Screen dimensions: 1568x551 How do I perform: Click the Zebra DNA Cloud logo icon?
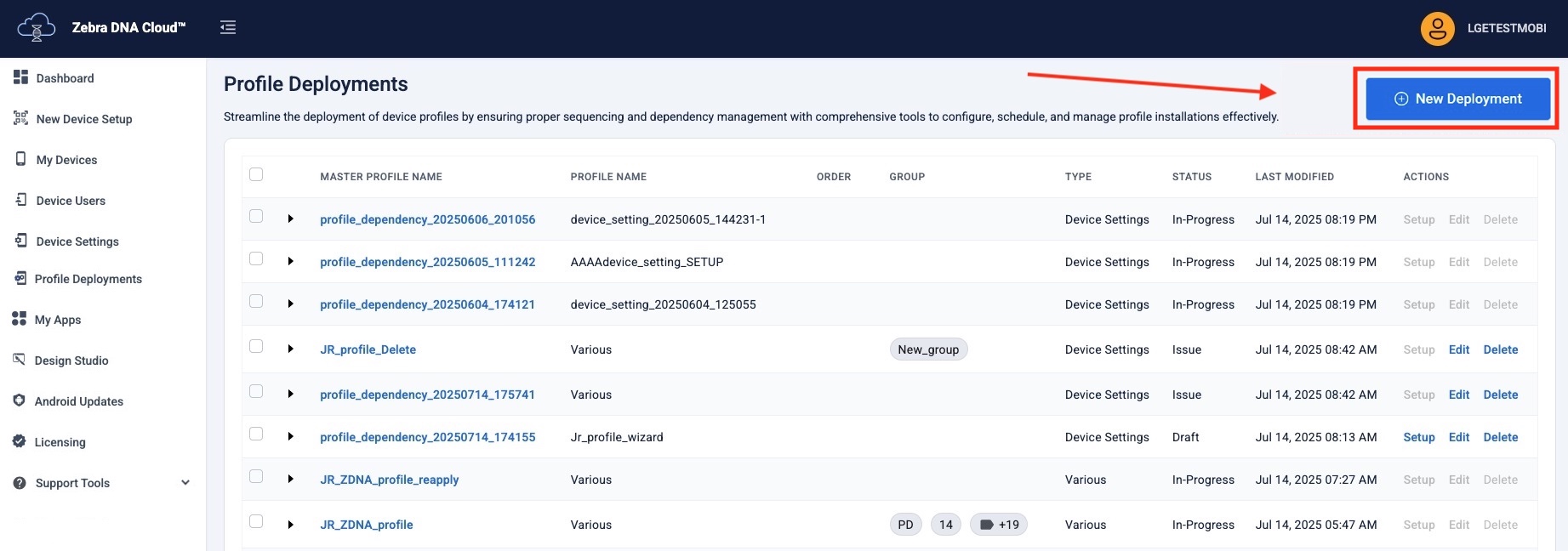(36, 27)
